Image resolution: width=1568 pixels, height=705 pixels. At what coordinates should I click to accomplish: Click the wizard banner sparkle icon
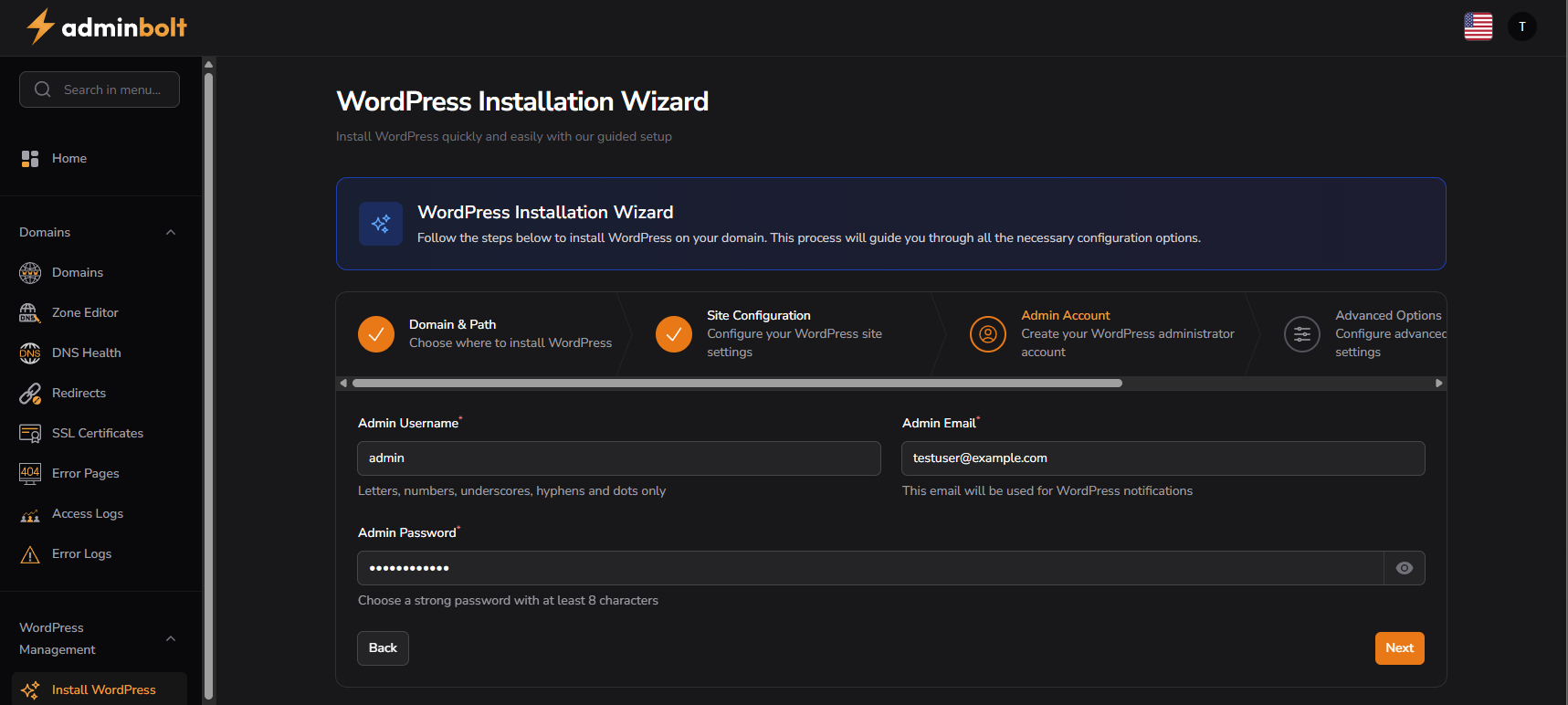pos(381,224)
